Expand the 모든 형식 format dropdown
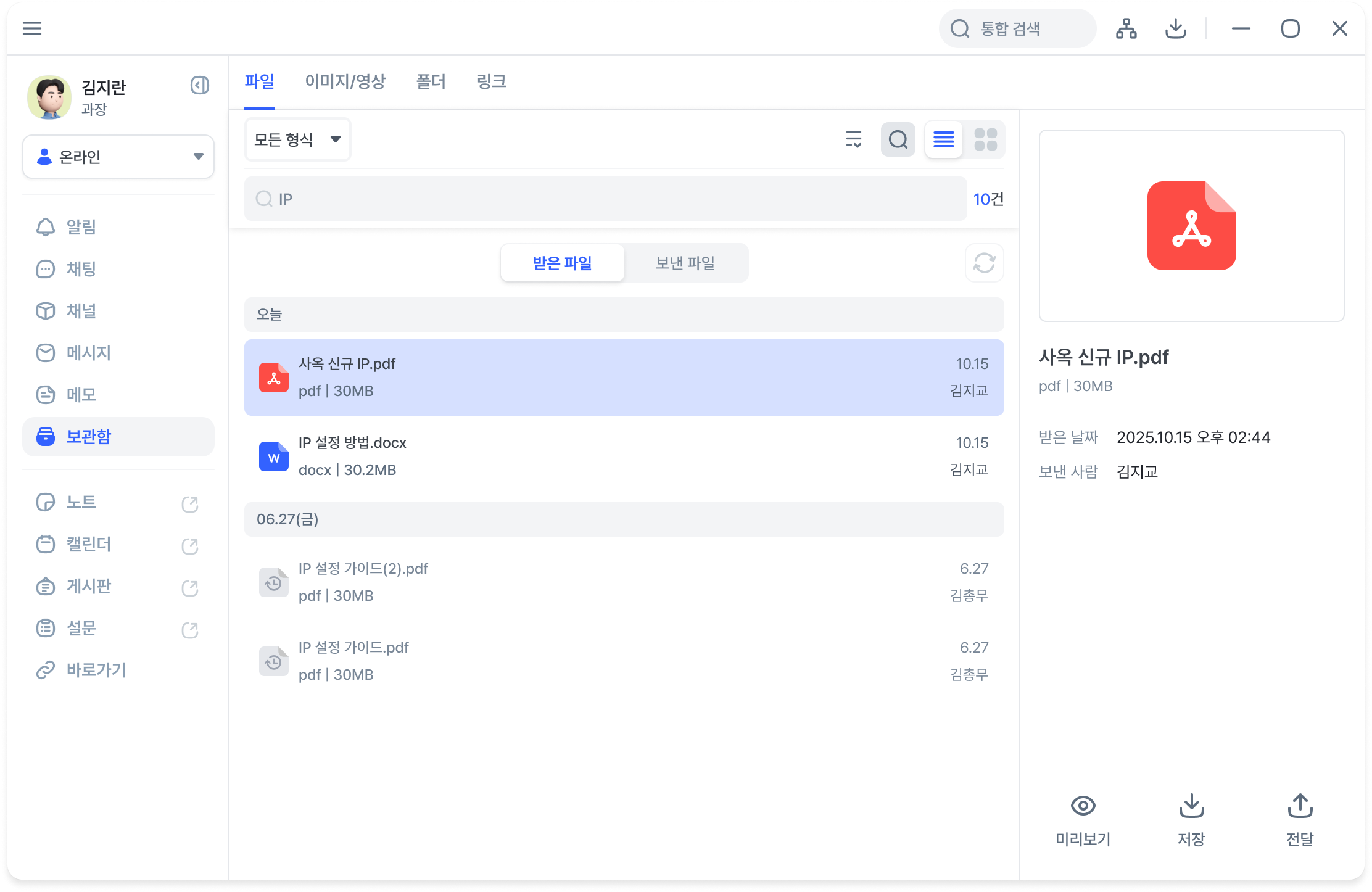Viewport: 1372px width, 892px height. tap(297, 139)
